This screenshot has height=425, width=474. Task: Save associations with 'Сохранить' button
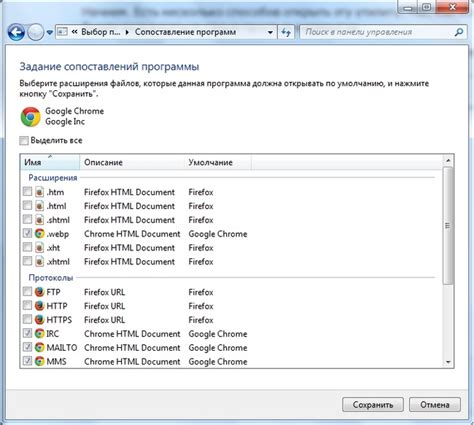coord(373,405)
